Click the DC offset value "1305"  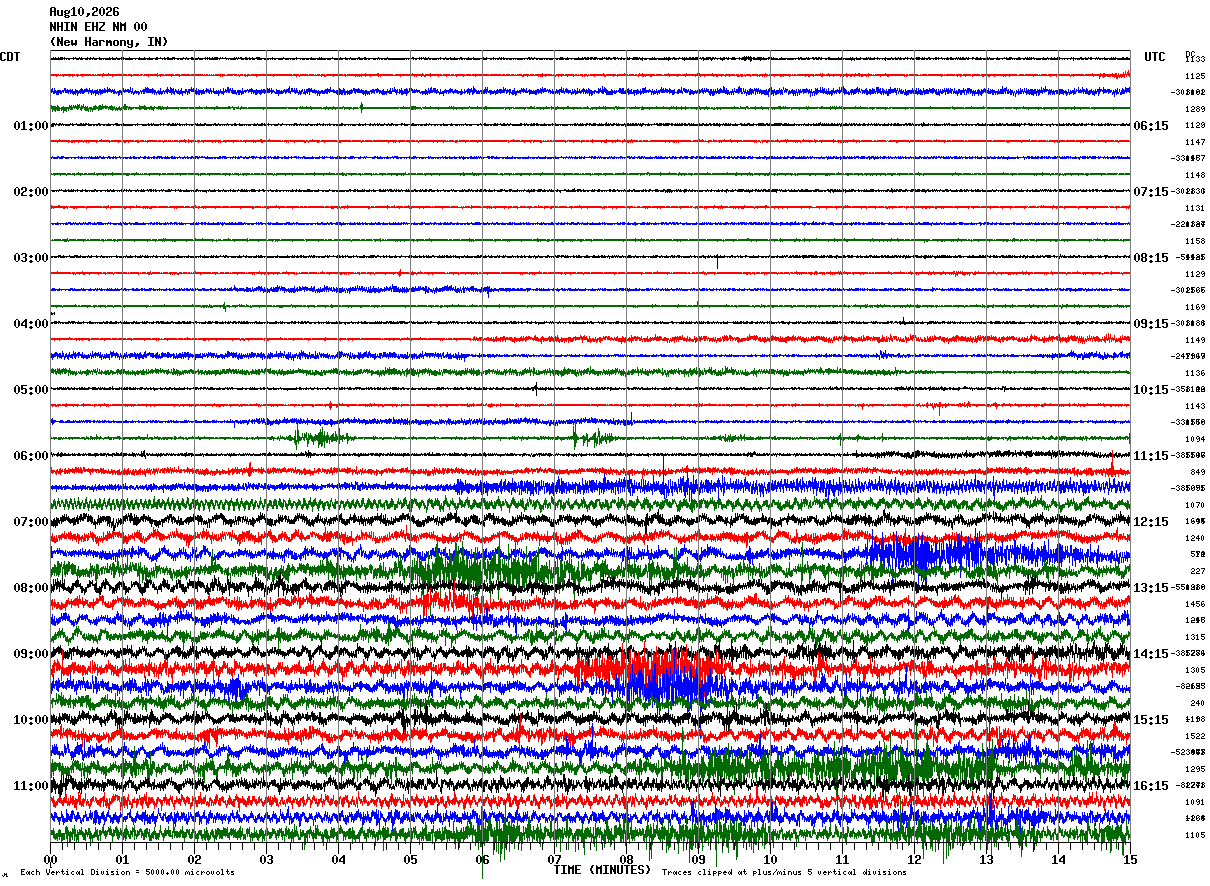(1195, 670)
